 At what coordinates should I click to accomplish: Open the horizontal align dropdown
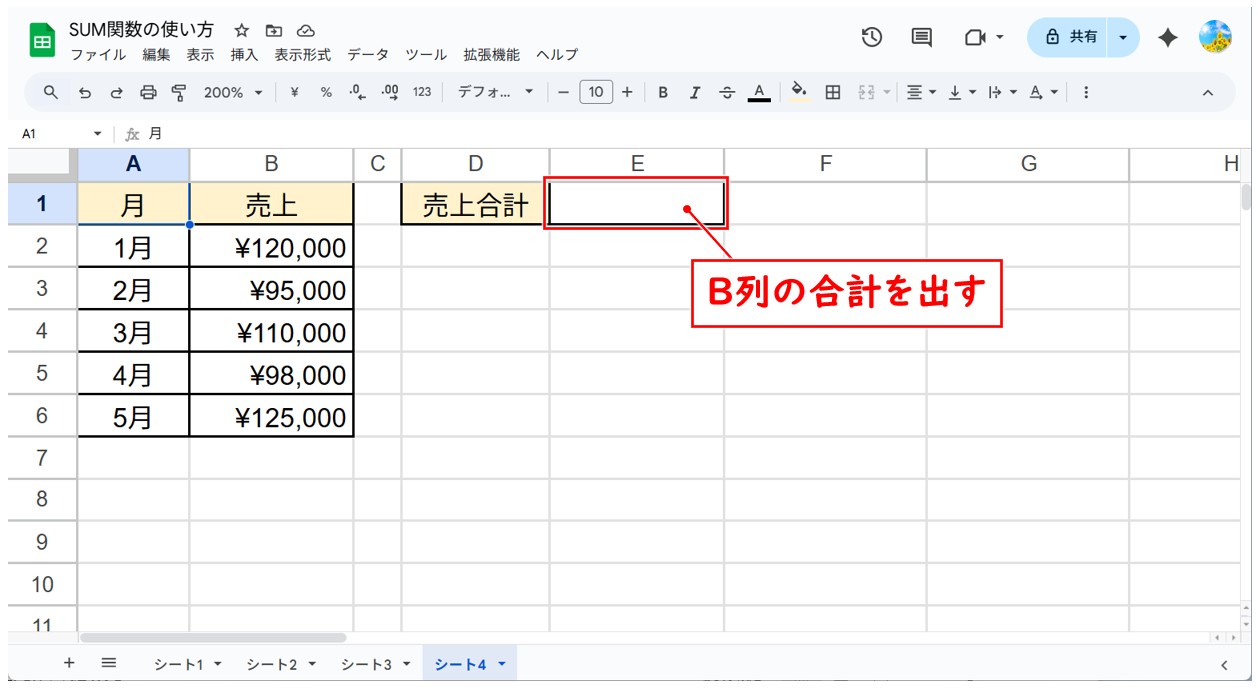(x=920, y=92)
